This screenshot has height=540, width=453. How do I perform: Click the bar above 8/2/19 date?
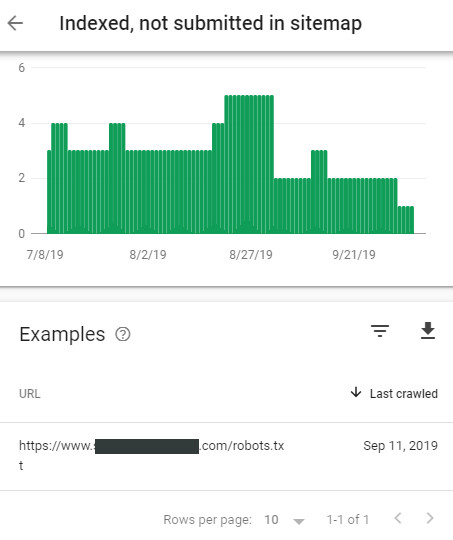click(148, 192)
